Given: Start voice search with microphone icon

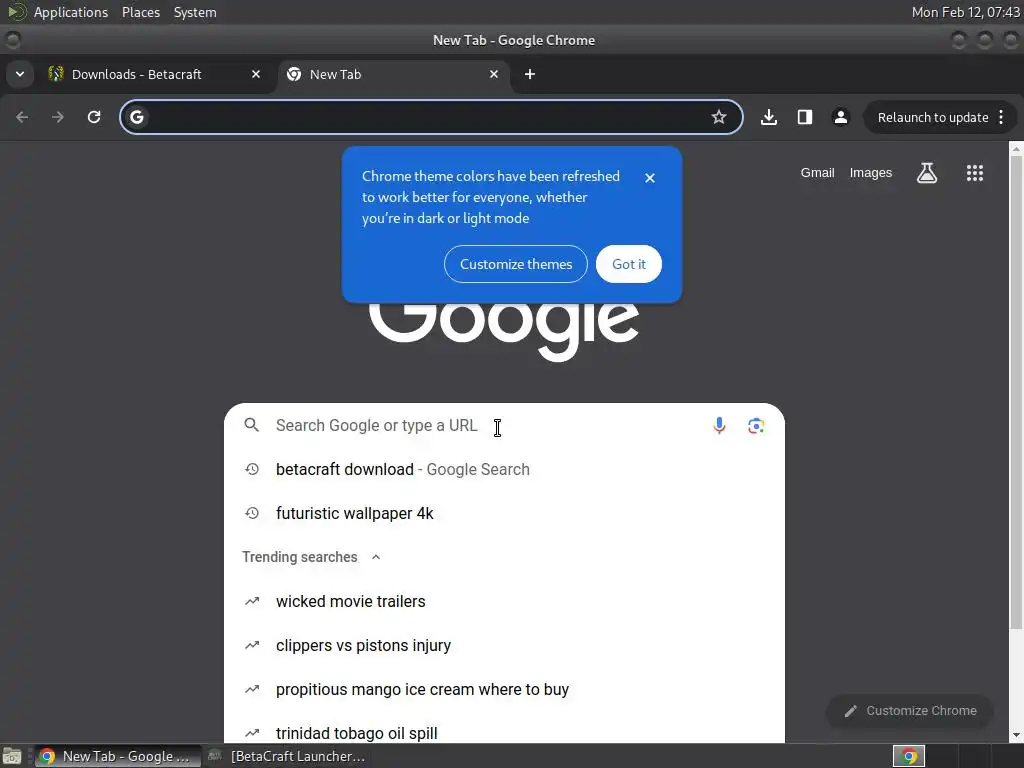Looking at the screenshot, I should click(x=719, y=425).
